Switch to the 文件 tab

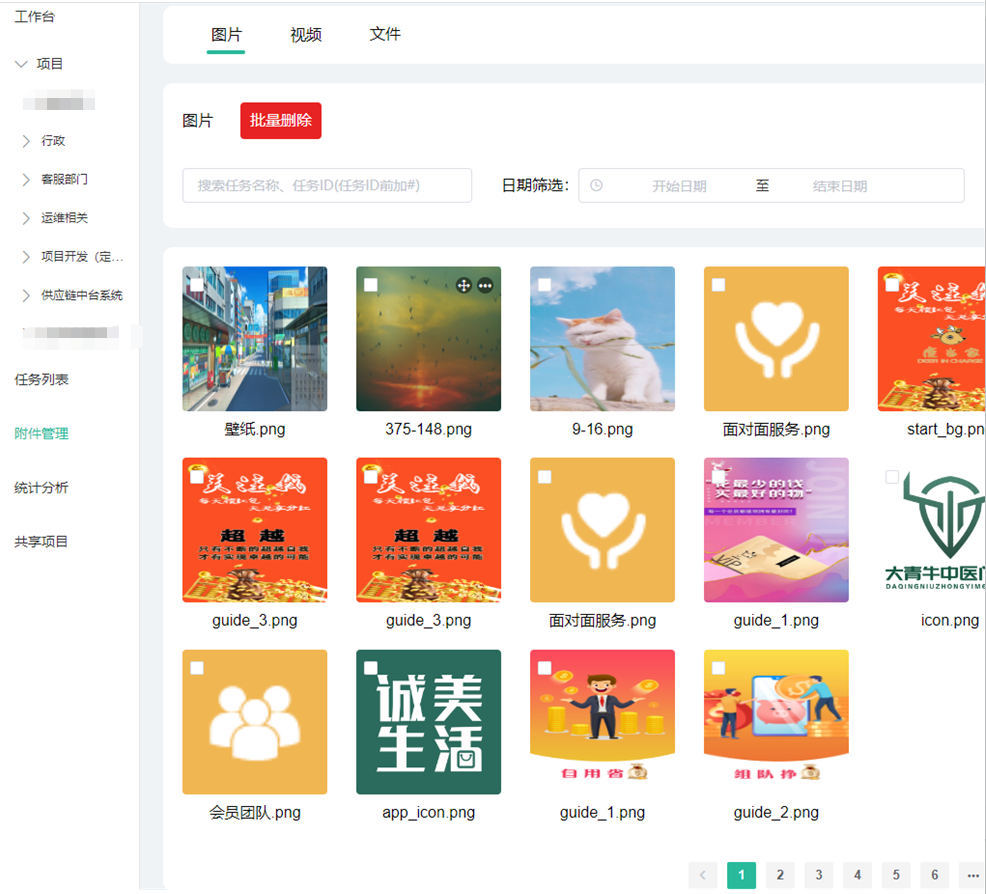(385, 35)
